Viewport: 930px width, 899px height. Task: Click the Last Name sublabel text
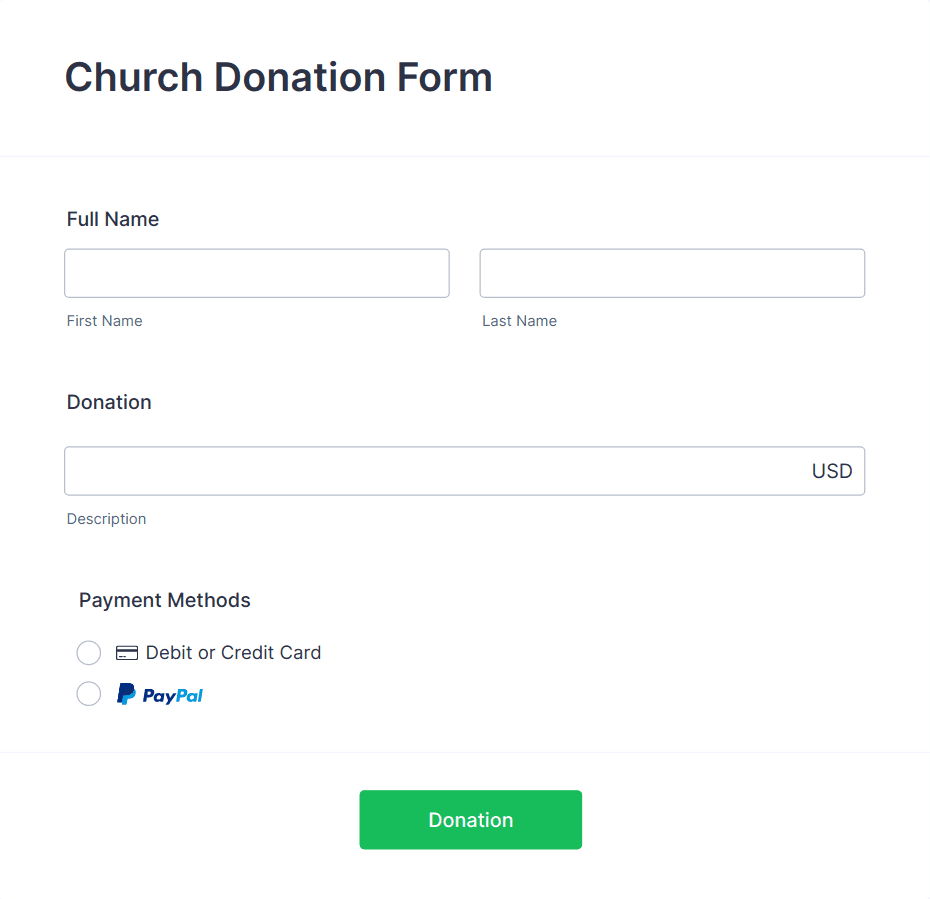tap(520, 321)
